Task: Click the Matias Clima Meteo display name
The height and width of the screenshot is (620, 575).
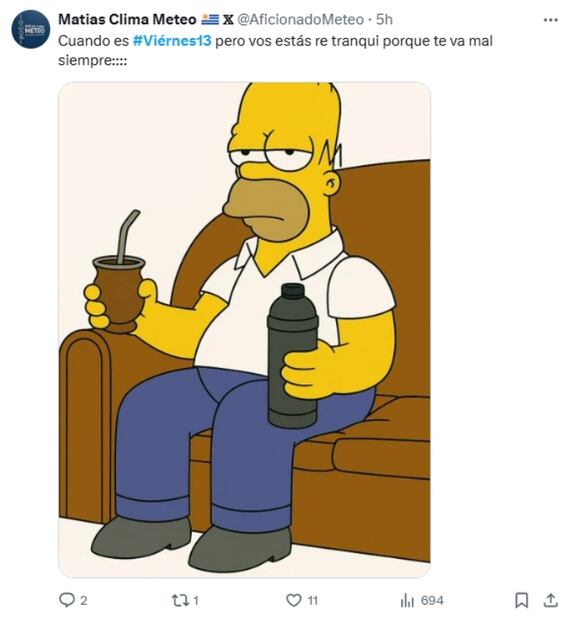Action: click(127, 19)
